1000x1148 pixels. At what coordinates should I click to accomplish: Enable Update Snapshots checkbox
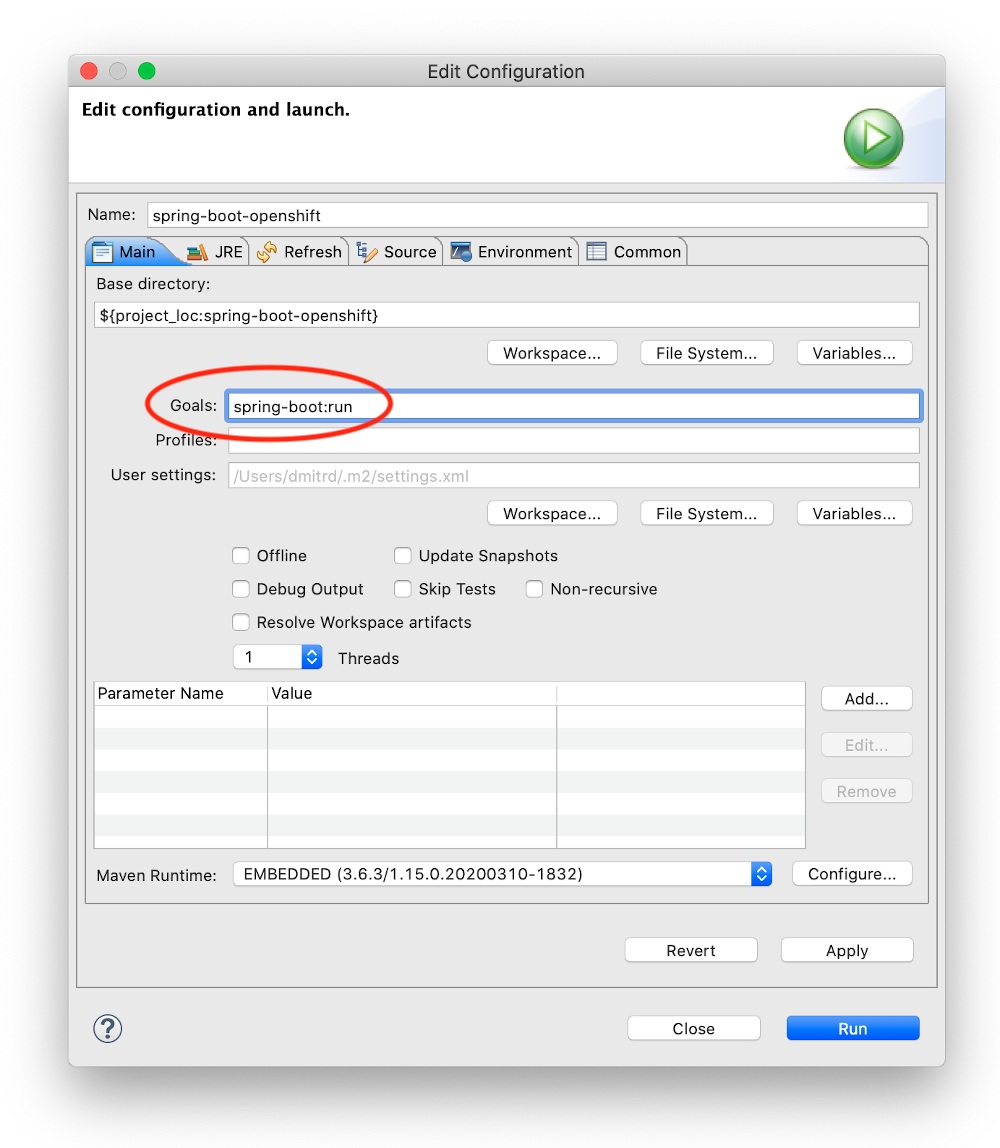pyautogui.click(x=403, y=556)
